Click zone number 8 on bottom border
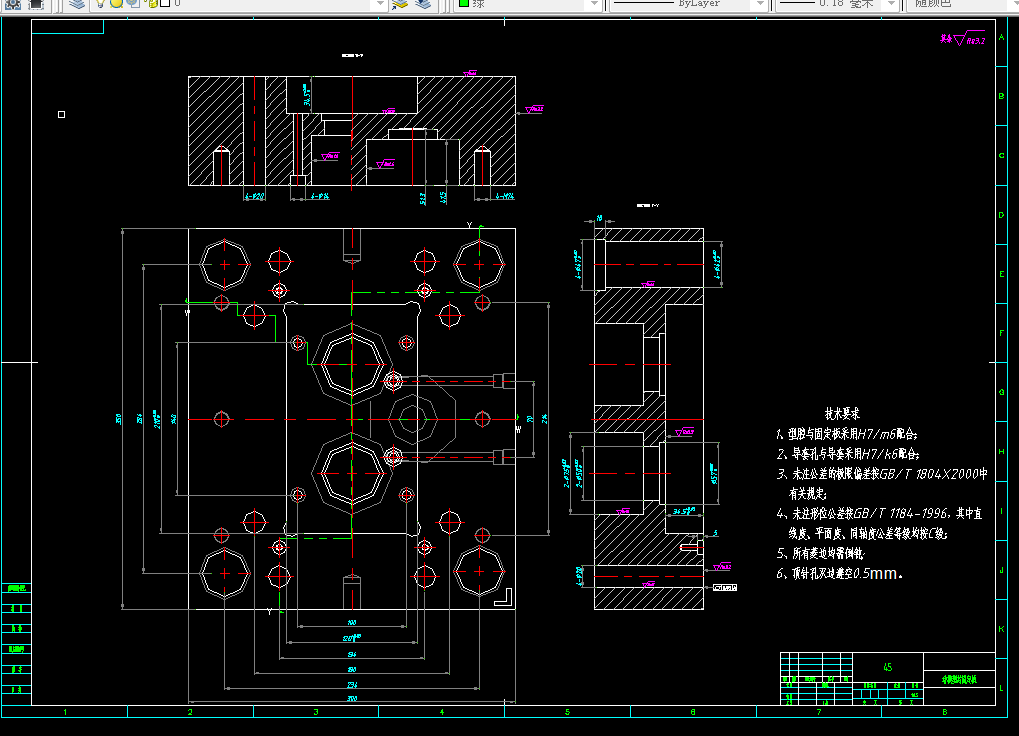Viewport: 1019px width, 736px height. coord(944,712)
